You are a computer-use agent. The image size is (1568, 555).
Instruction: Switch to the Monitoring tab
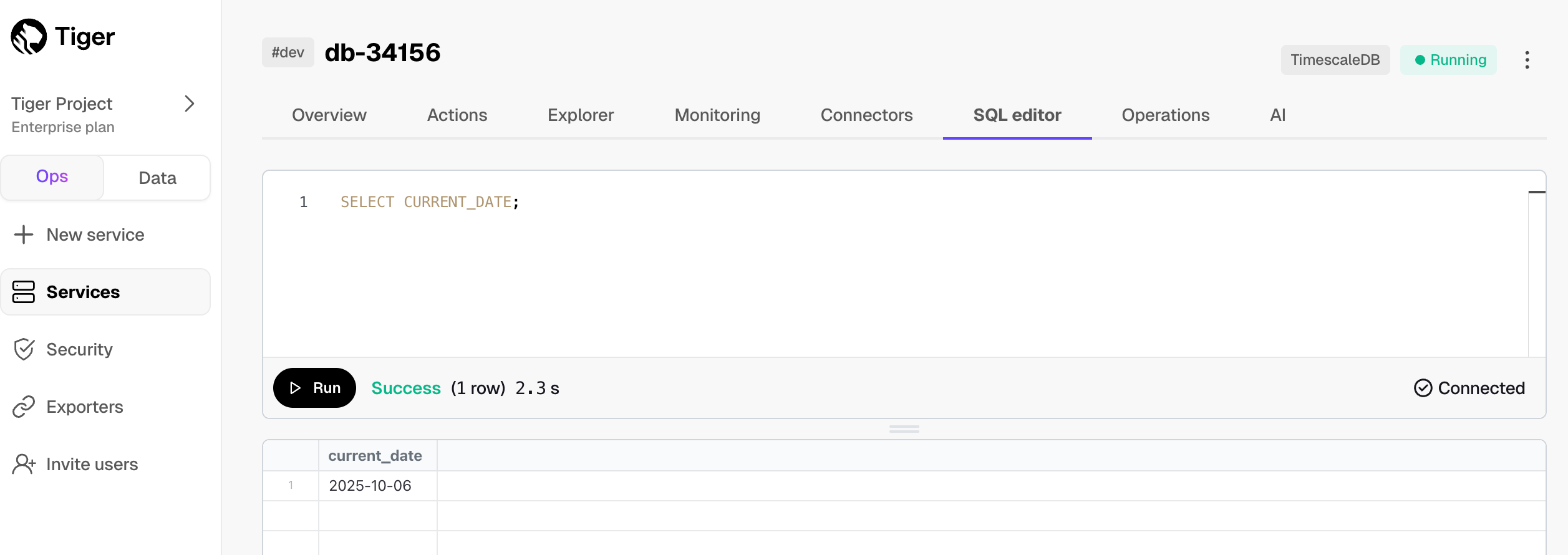(x=717, y=115)
